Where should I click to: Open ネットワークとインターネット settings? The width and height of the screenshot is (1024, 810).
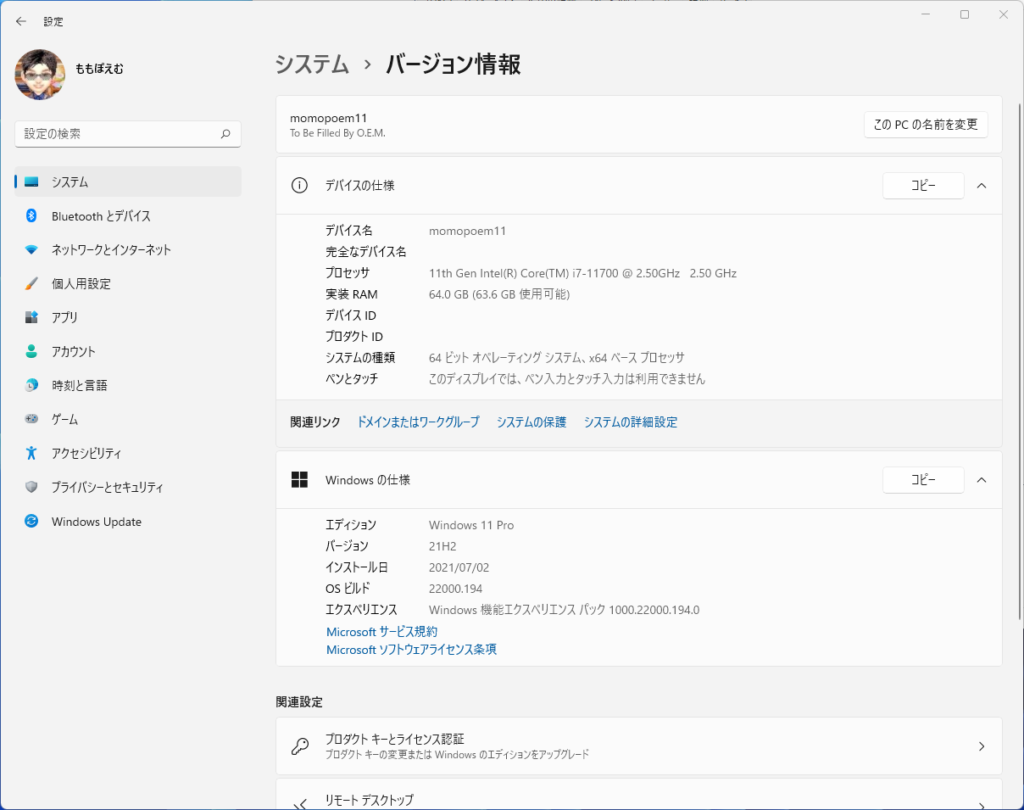[x=127, y=250]
